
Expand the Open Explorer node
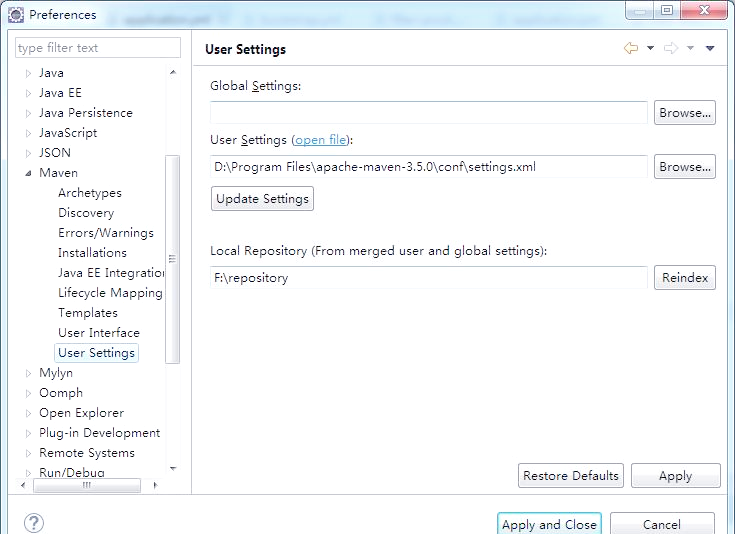[x=28, y=414]
